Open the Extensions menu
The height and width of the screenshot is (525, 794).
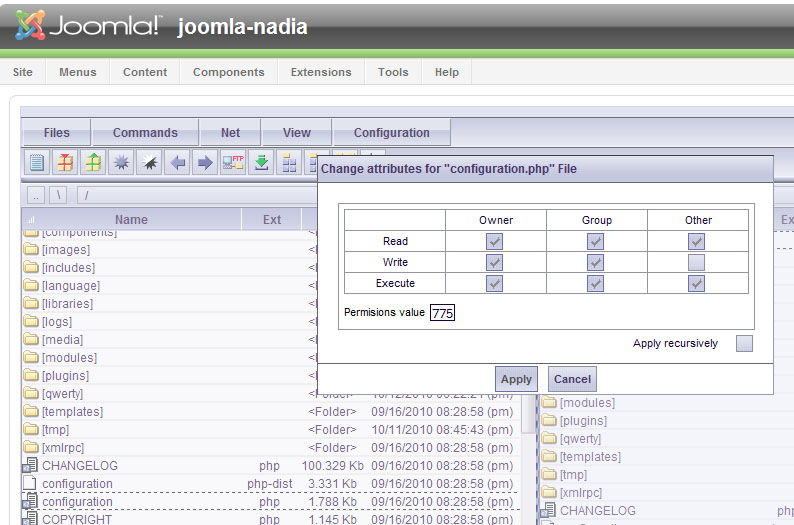click(x=321, y=72)
